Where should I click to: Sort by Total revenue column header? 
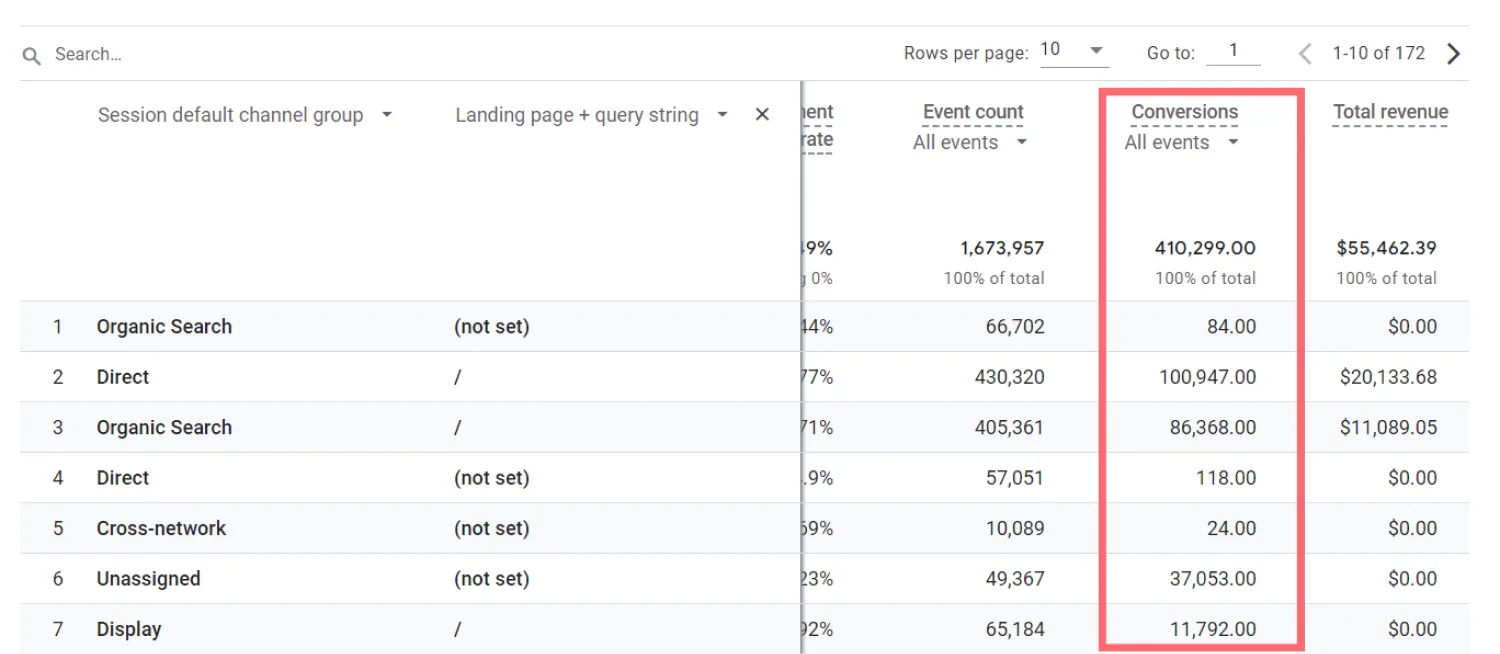[1390, 112]
